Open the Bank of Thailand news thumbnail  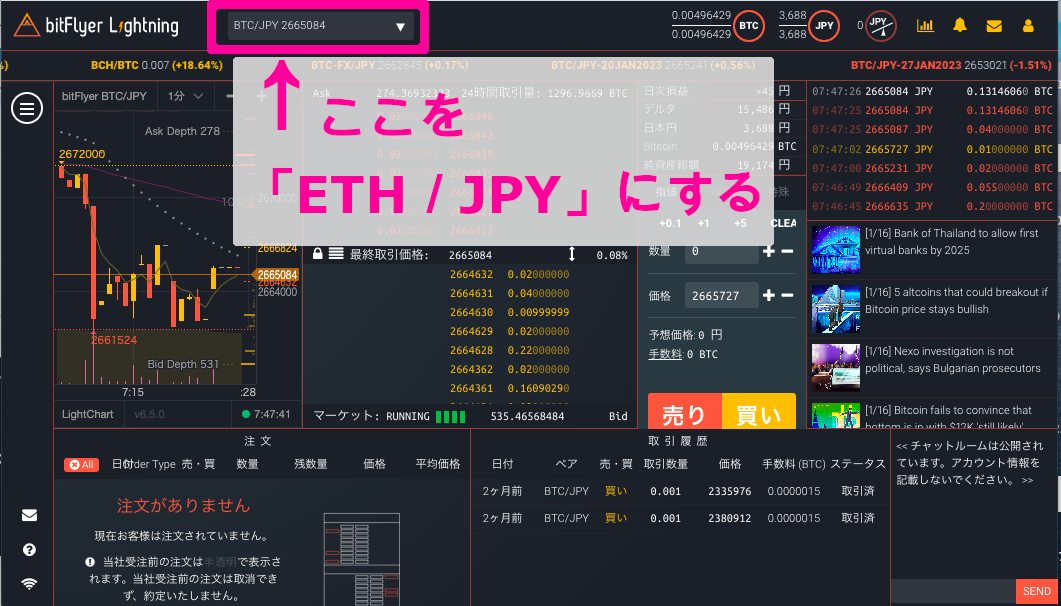coord(836,250)
